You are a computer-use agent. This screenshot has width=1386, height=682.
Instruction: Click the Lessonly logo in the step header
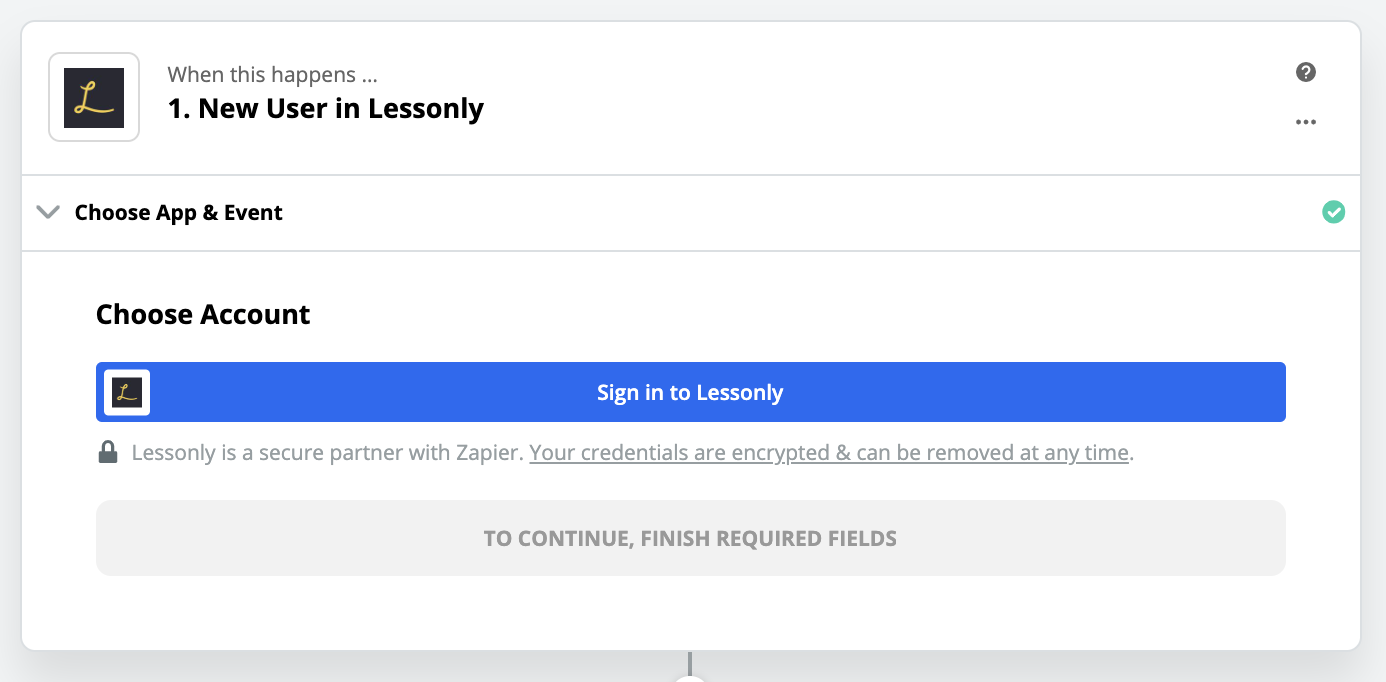[x=94, y=97]
